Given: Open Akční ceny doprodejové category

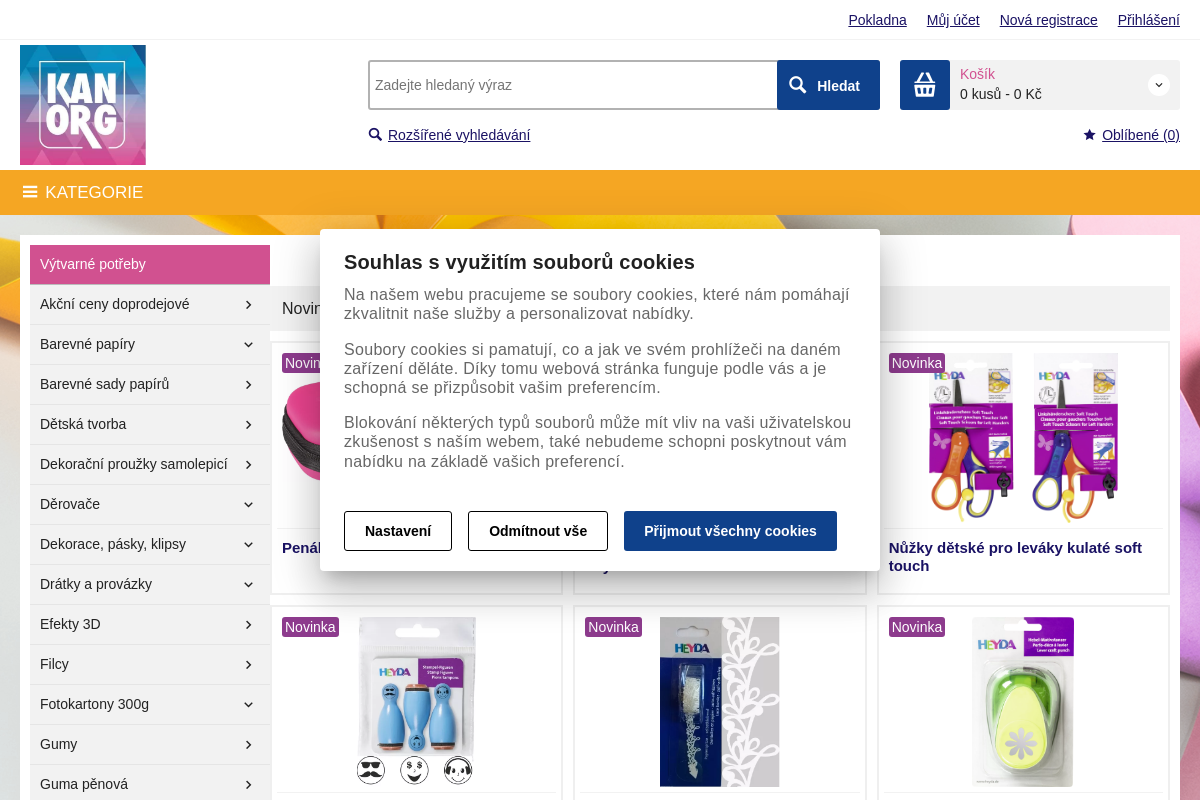Looking at the screenshot, I should pos(150,304).
